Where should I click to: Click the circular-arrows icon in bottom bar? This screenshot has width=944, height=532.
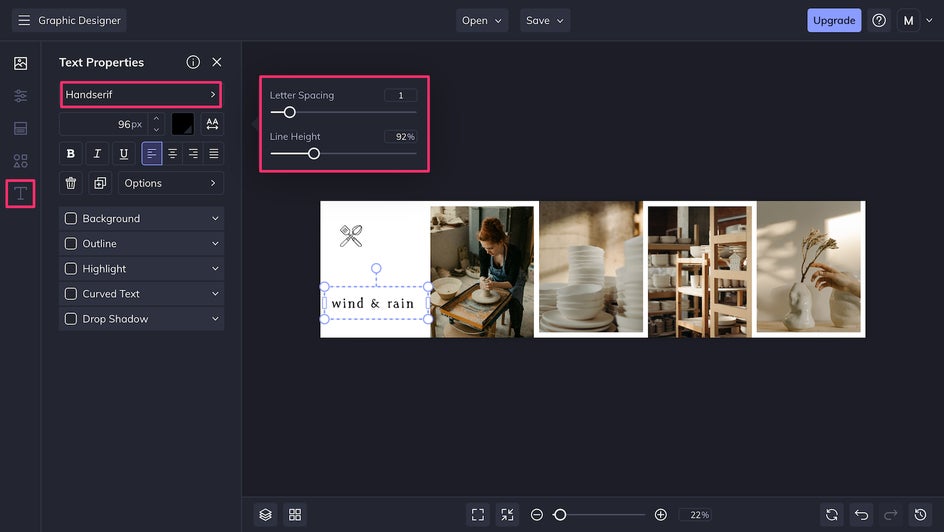(832, 515)
